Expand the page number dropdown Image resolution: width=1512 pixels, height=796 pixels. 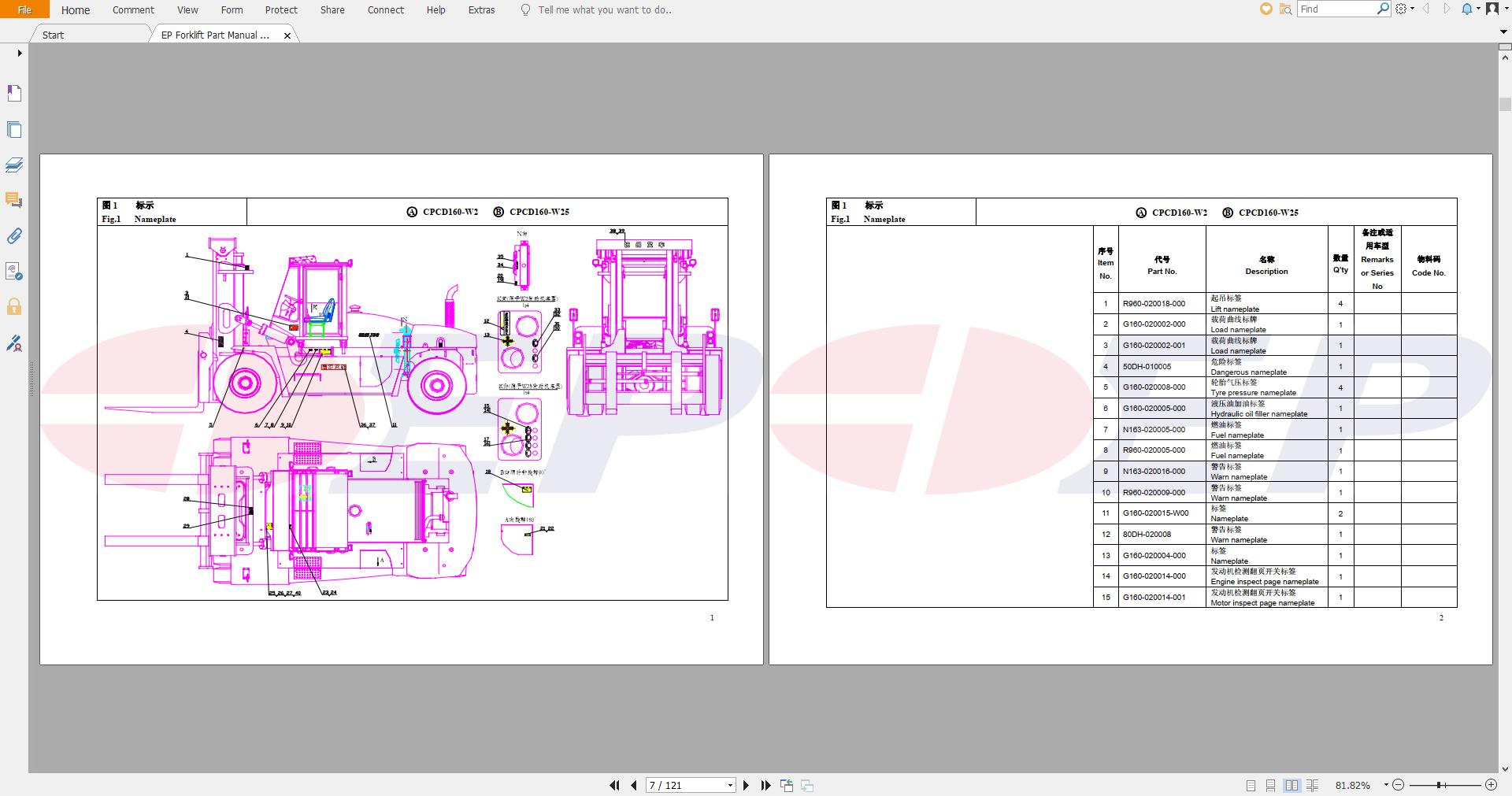pyautogui.click(x=730, y=785)
